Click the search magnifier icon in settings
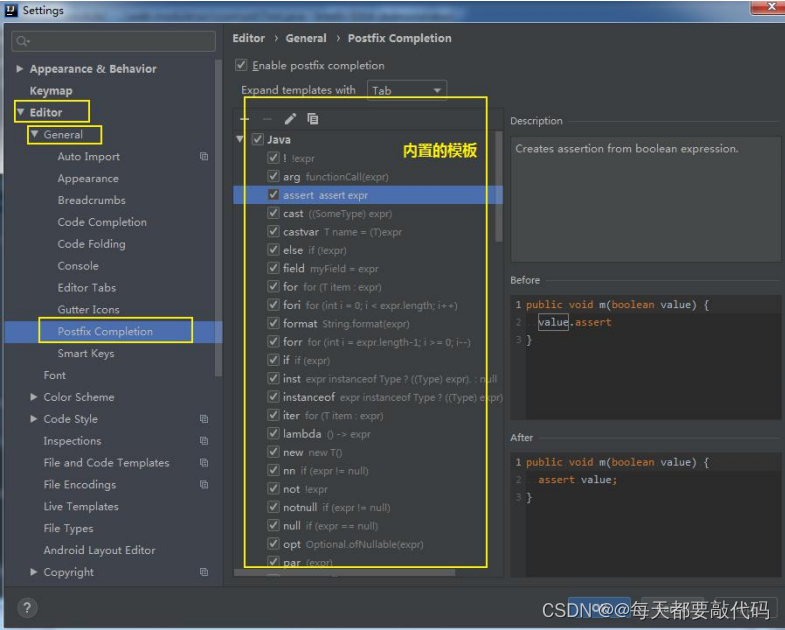Viewport: 785px width, 630px height. (x=22, y=41)
